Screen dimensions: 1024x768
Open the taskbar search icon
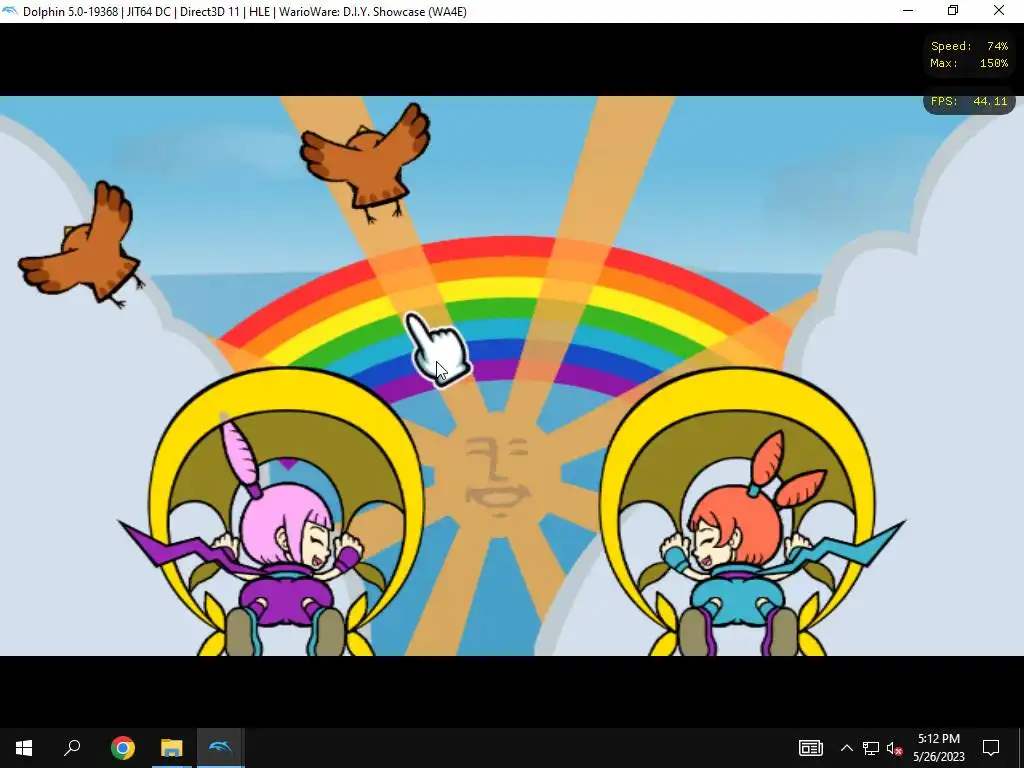[72, 748]
